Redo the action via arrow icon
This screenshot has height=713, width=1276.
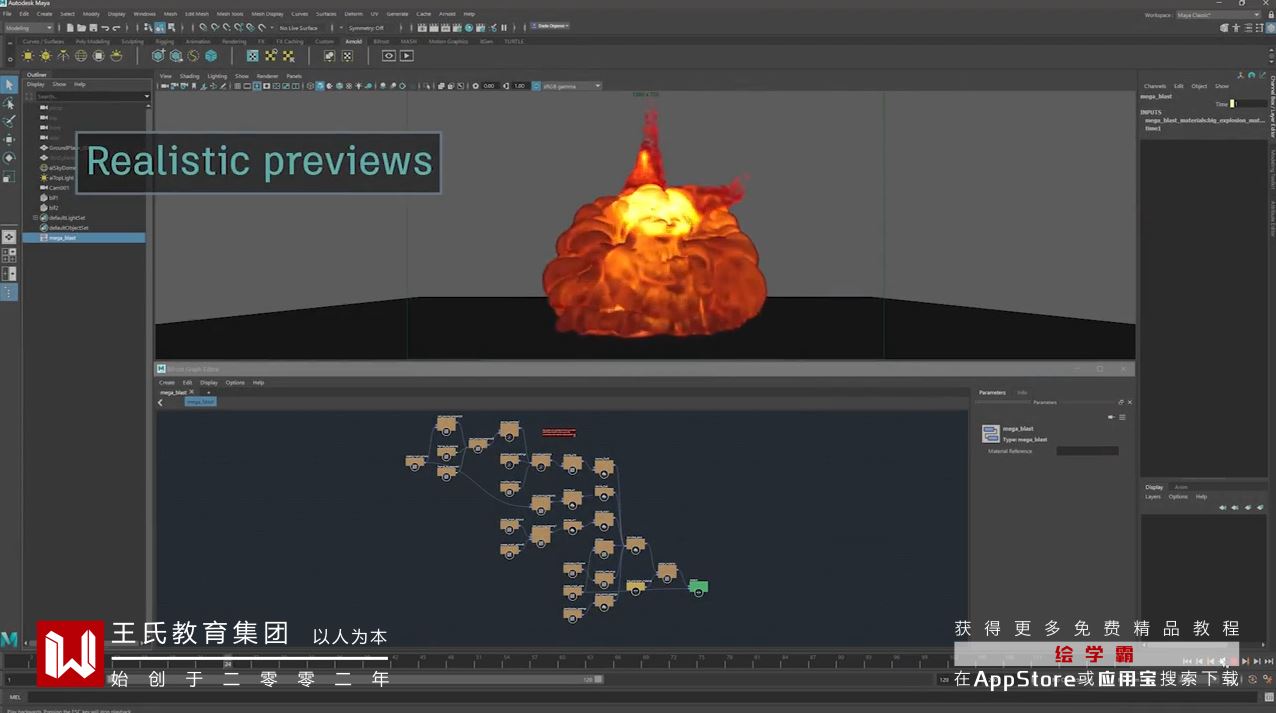[x=116, y=28]
